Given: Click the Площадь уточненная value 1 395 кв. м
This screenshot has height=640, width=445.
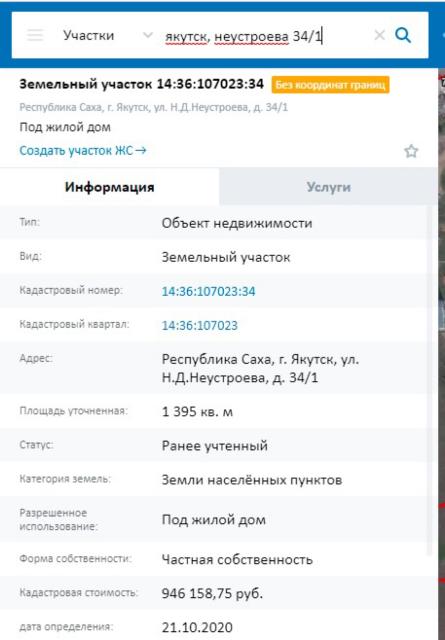Looking at the screenshot, I should (x=197, y=411).
